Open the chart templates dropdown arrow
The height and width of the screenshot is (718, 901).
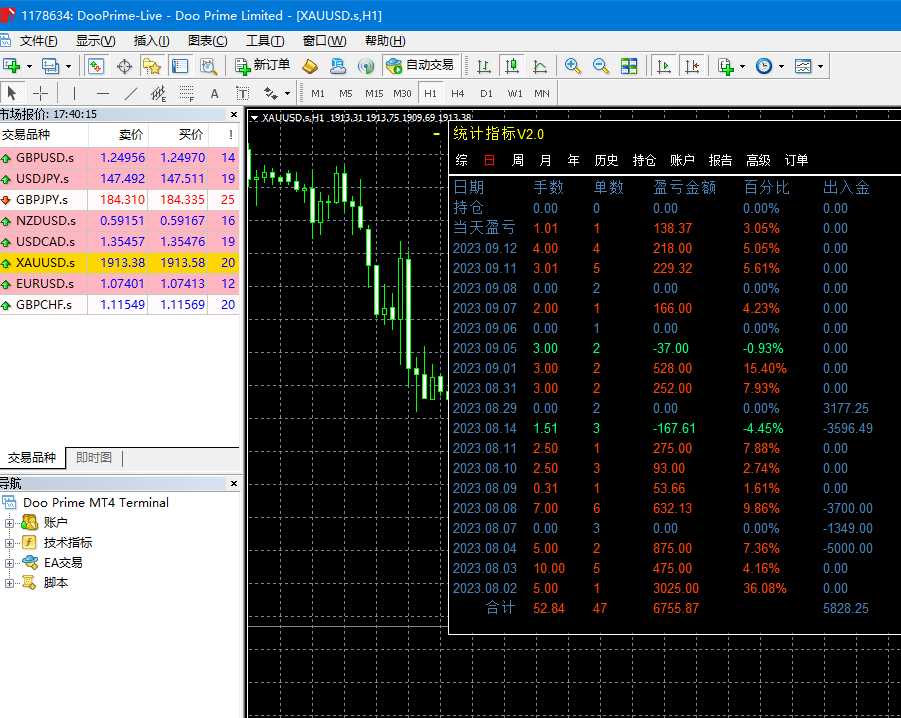[821, 66]
